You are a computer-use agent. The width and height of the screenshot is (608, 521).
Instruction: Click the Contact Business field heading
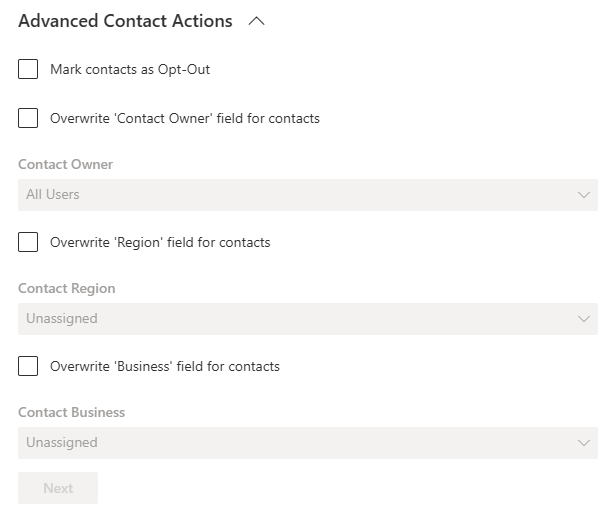pos(72,412)
